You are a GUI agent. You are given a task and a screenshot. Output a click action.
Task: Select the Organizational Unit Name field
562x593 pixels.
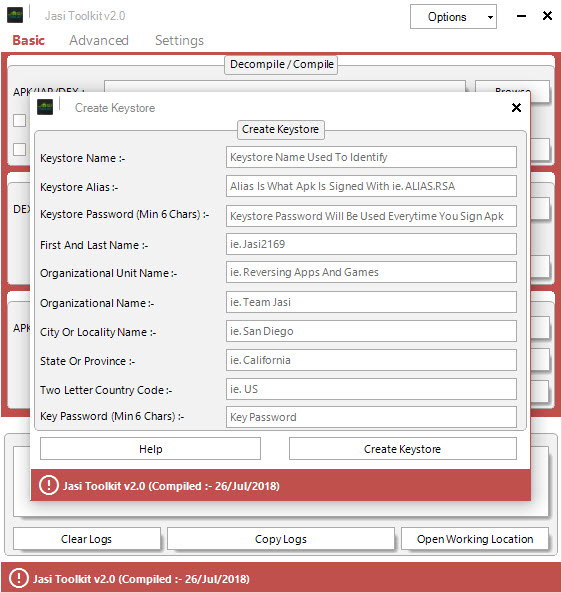click(x=371, y=272)
